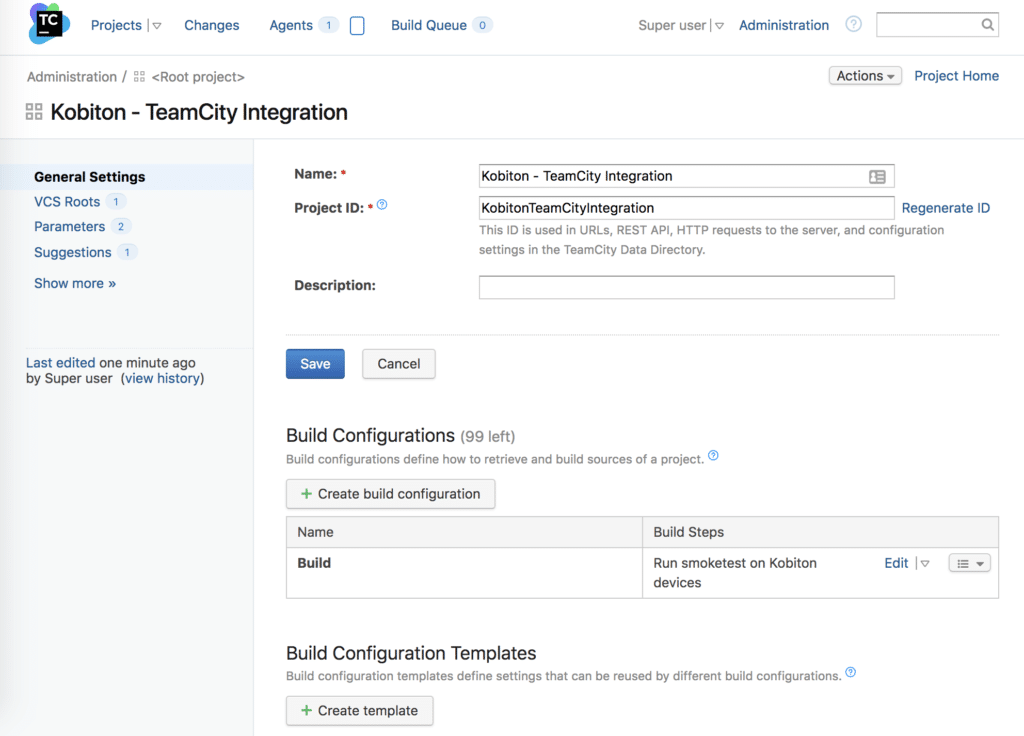Open the Build configuration name
Screen dimensions: 1024x736
(x=314, y=563)
